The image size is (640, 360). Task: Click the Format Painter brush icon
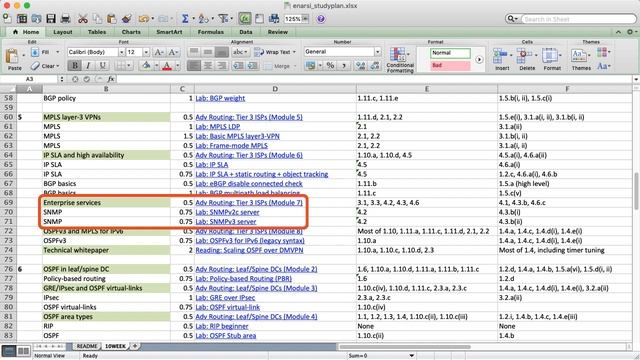click(x=127, y=18)
